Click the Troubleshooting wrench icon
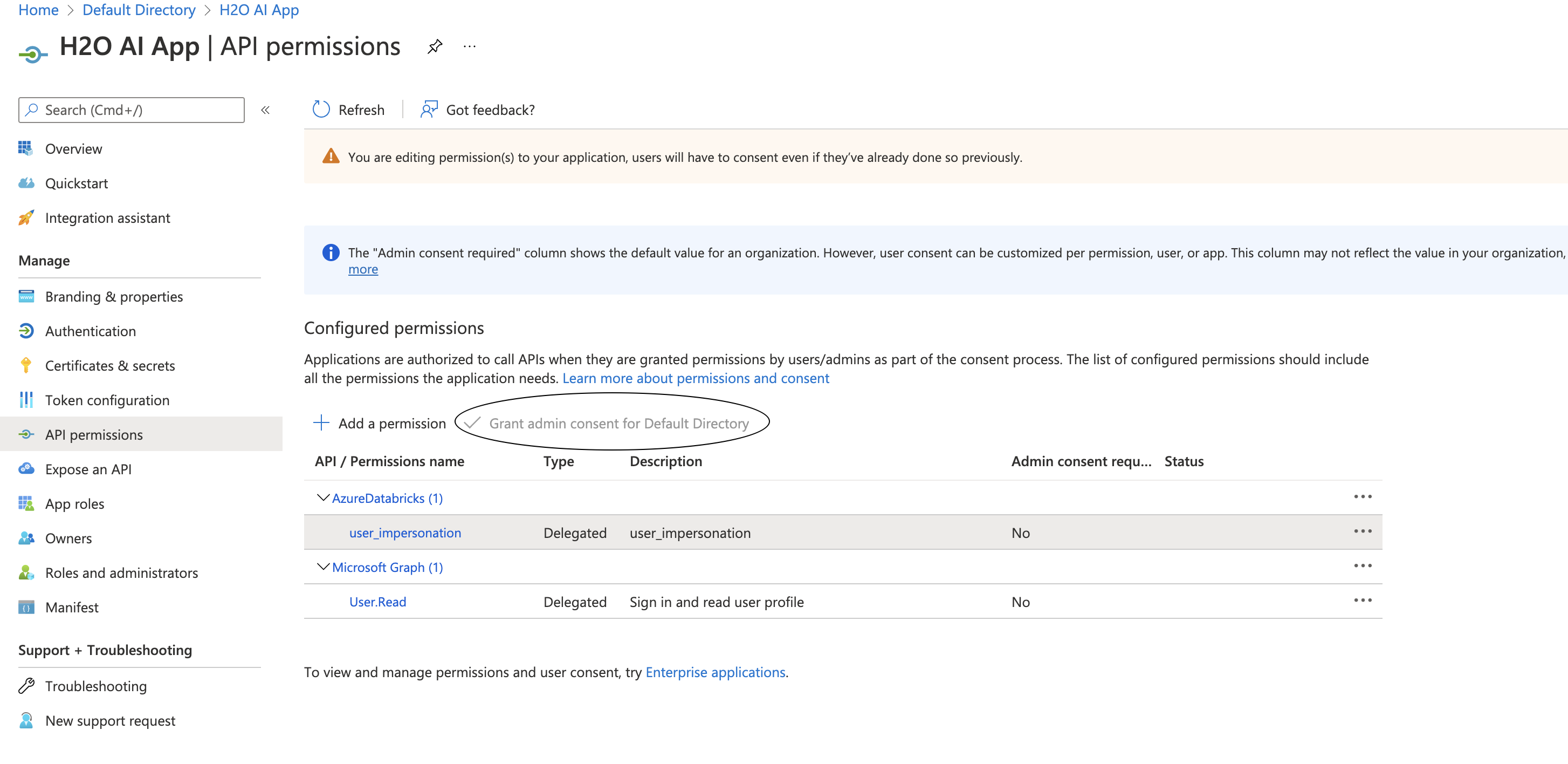This screenshot has height=764, width=1568. pos(26,686)
